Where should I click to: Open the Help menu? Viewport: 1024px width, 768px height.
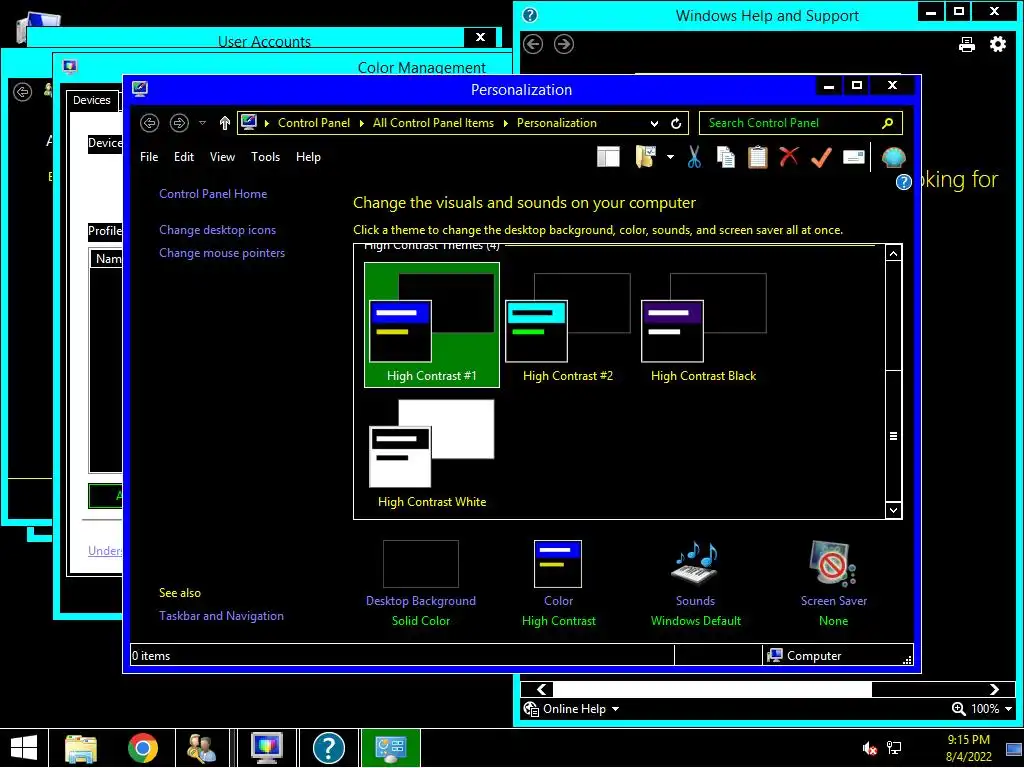click(308, 157)
